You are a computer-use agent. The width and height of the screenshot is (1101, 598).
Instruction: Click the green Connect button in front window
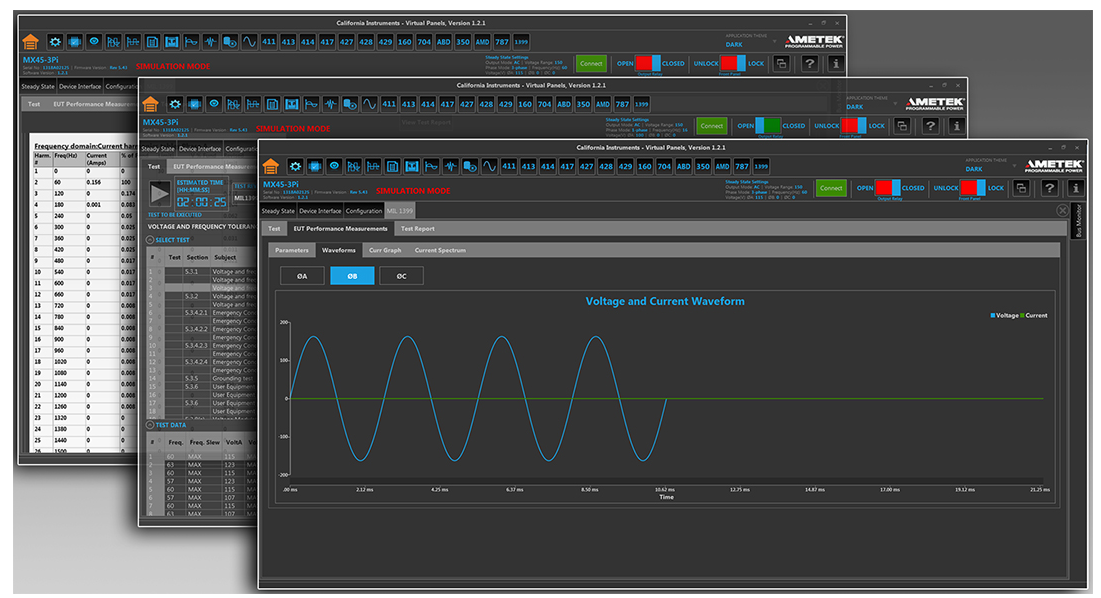[x=831, y=188]
